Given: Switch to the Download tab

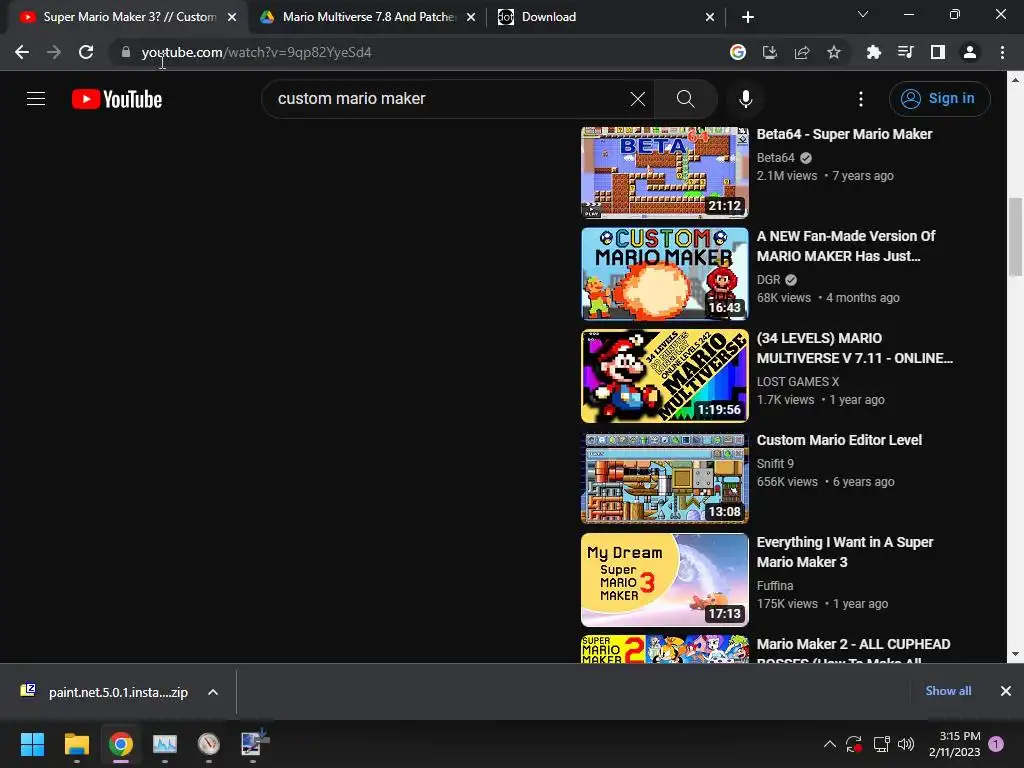Looking at the screenshot, I should point(605,17).
